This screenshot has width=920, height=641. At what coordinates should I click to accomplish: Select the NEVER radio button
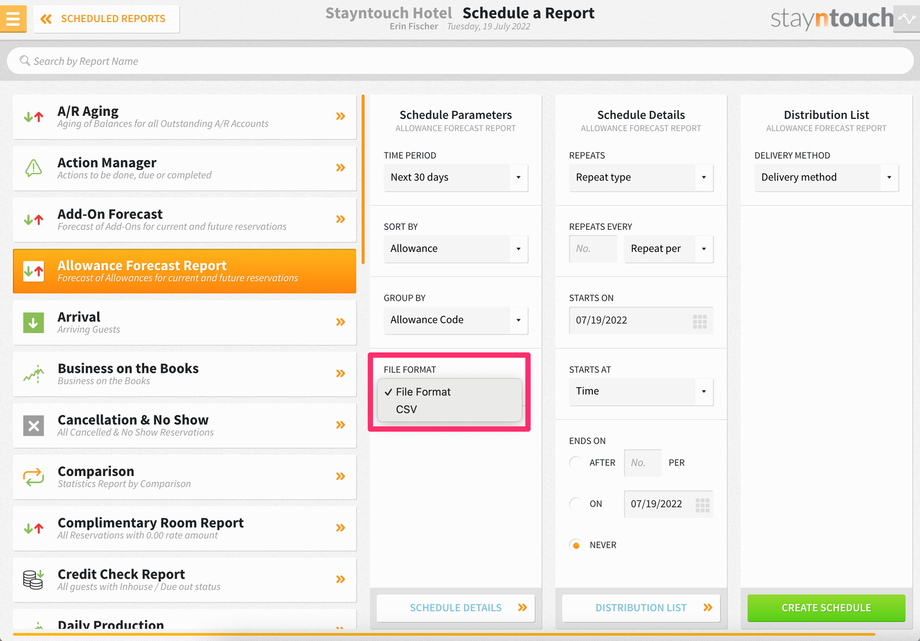(576, 545)
